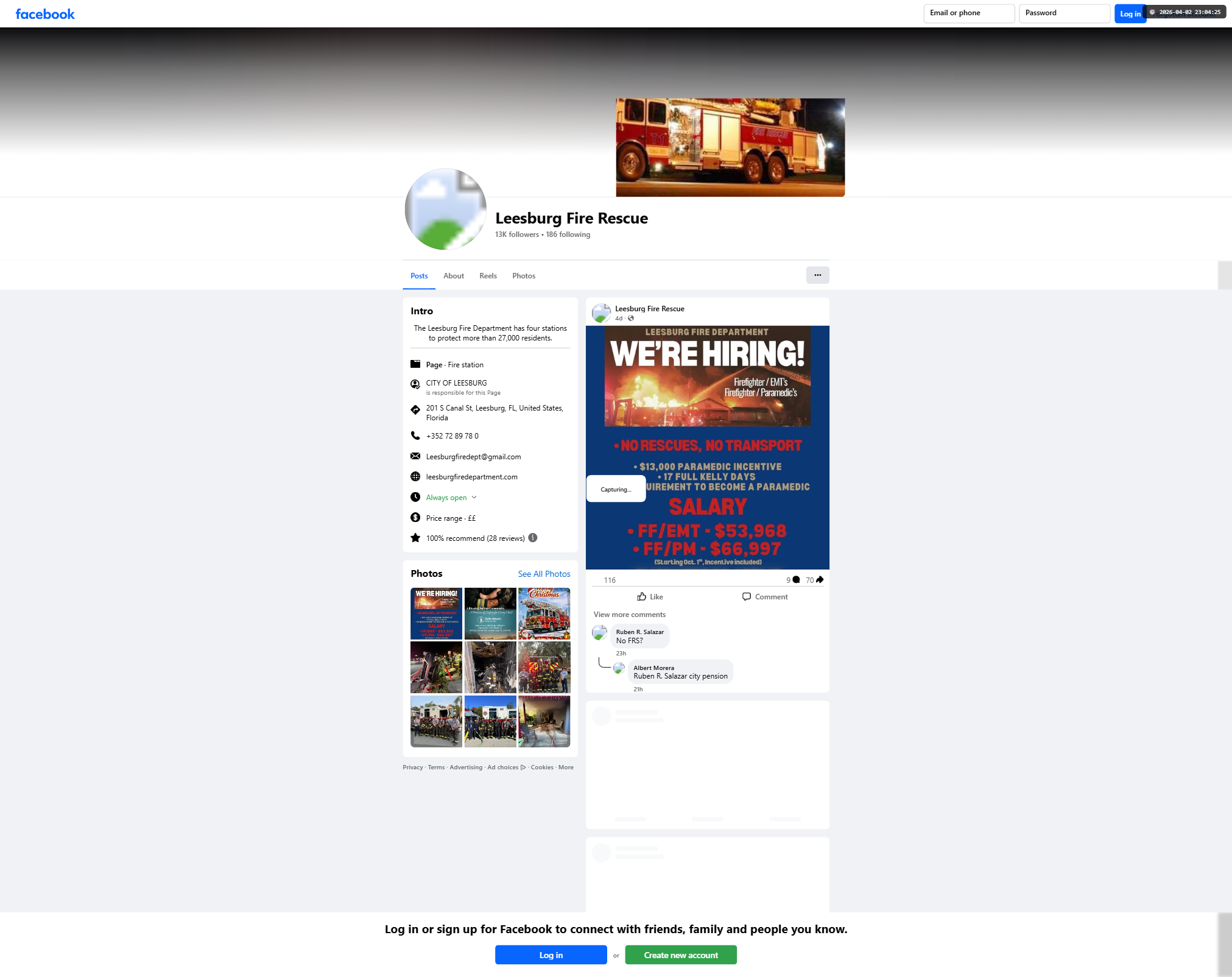The height and width of the screenshot is (977, 1232).
Task: Click the Privacy footer link
Action: (412, 767)
